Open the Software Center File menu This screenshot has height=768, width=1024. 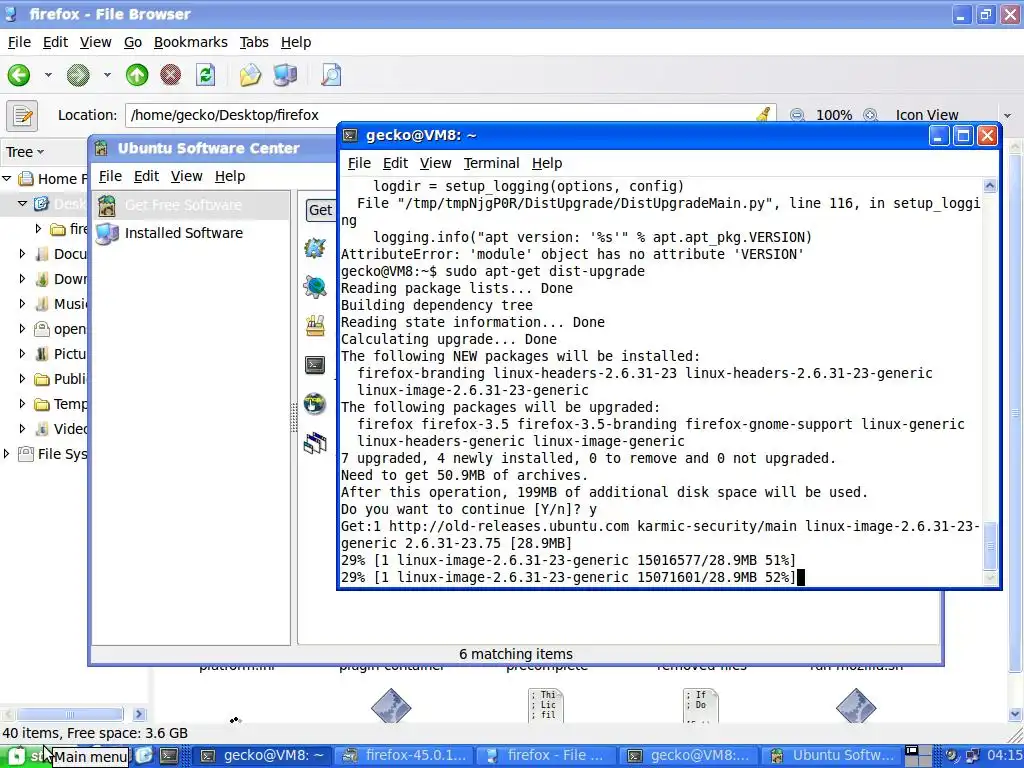coord(110,176)
